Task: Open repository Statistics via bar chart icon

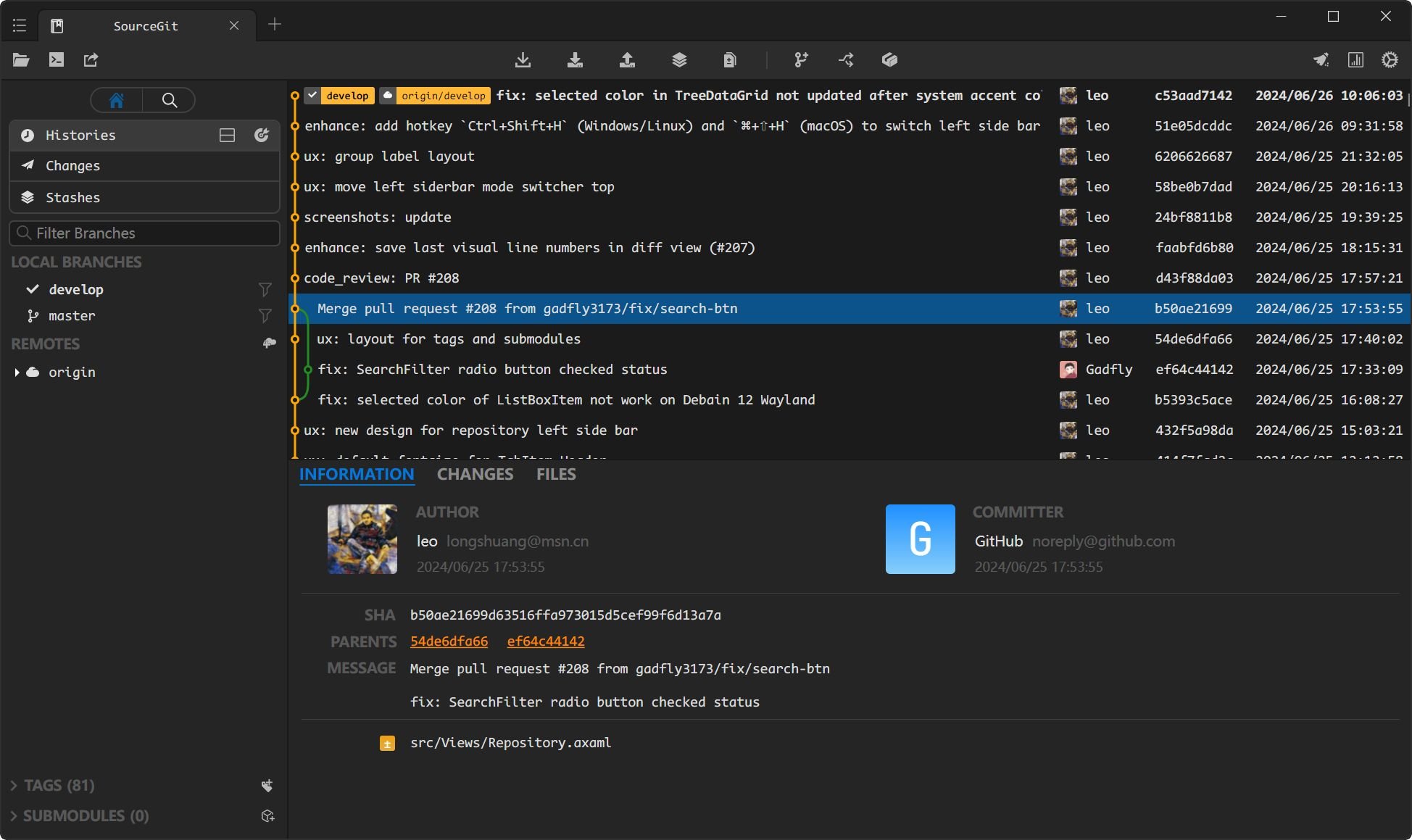Action: [1356, 60]
